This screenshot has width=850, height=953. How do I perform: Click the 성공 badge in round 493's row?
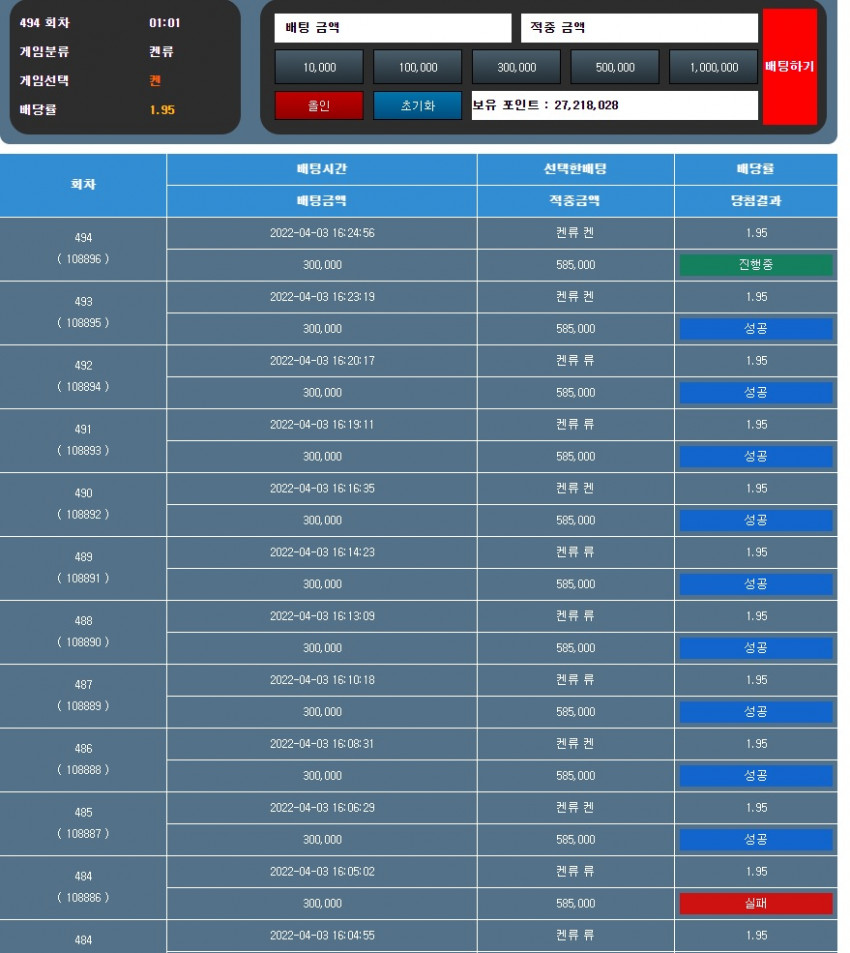click(756, 329)
